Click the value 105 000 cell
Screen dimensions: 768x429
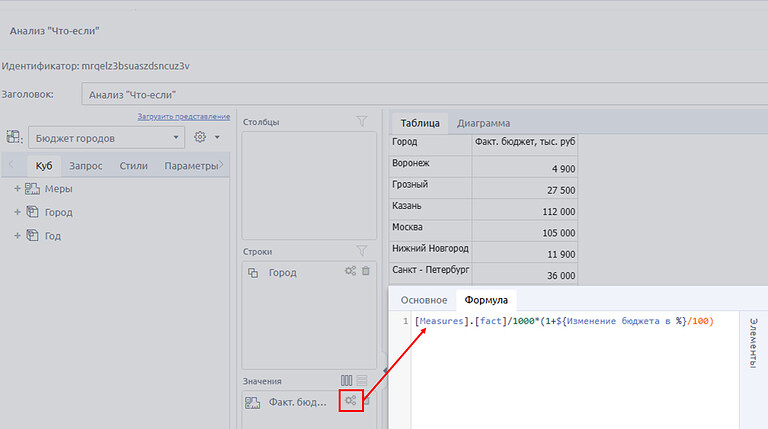pyautogui.click(x=525, y=230)
